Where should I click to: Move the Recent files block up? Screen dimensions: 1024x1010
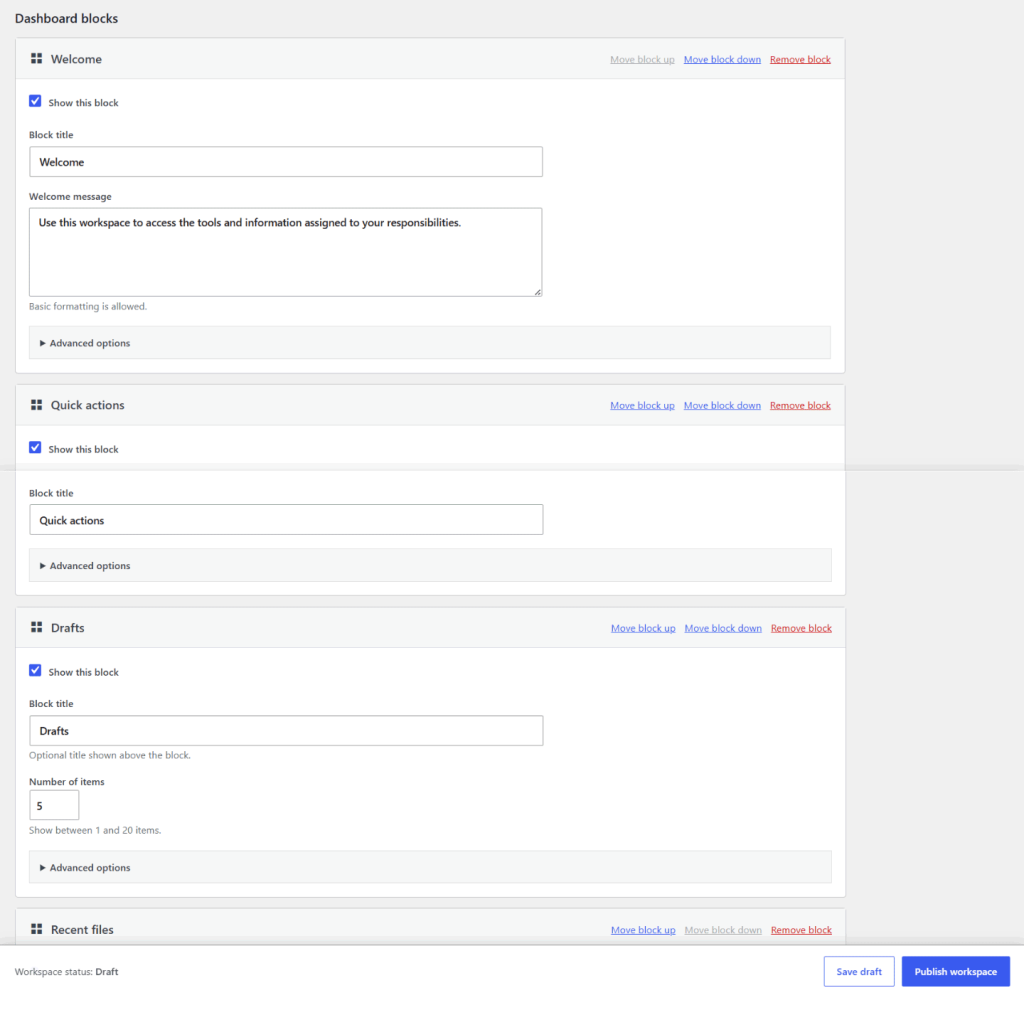tap(643, 930)
